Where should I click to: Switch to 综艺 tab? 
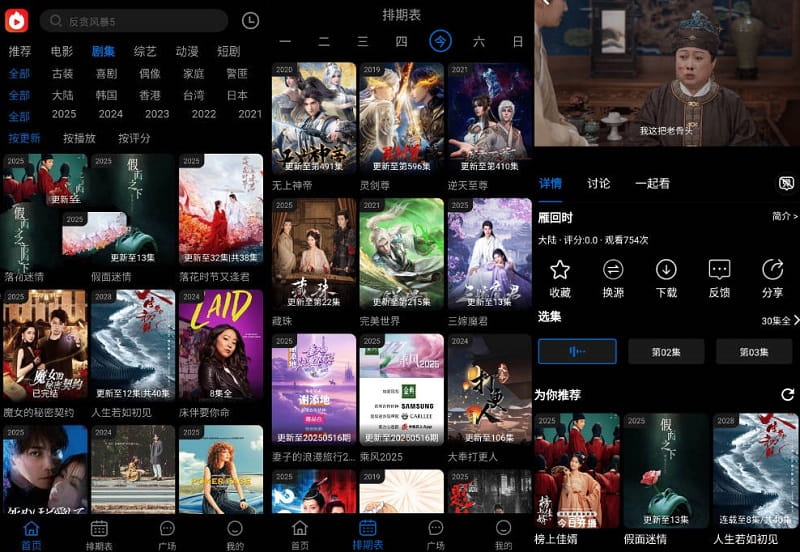pos(145,51)
